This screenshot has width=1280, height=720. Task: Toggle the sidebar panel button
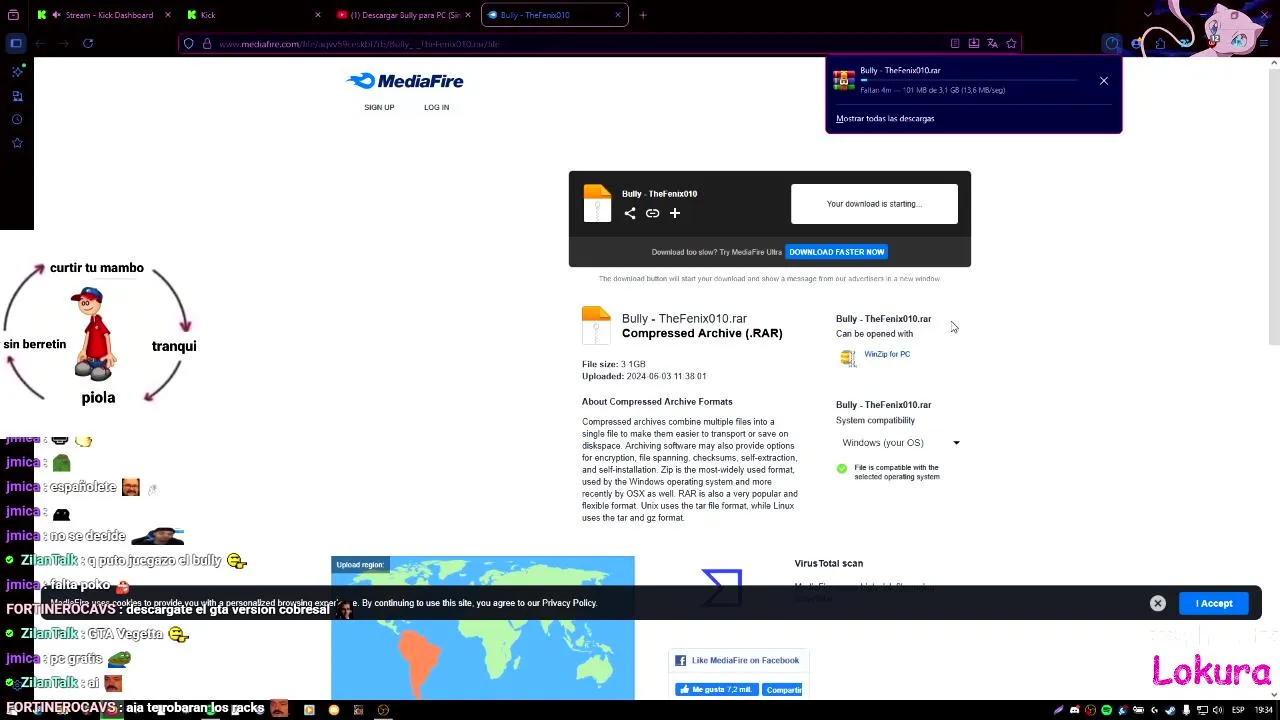16,43
